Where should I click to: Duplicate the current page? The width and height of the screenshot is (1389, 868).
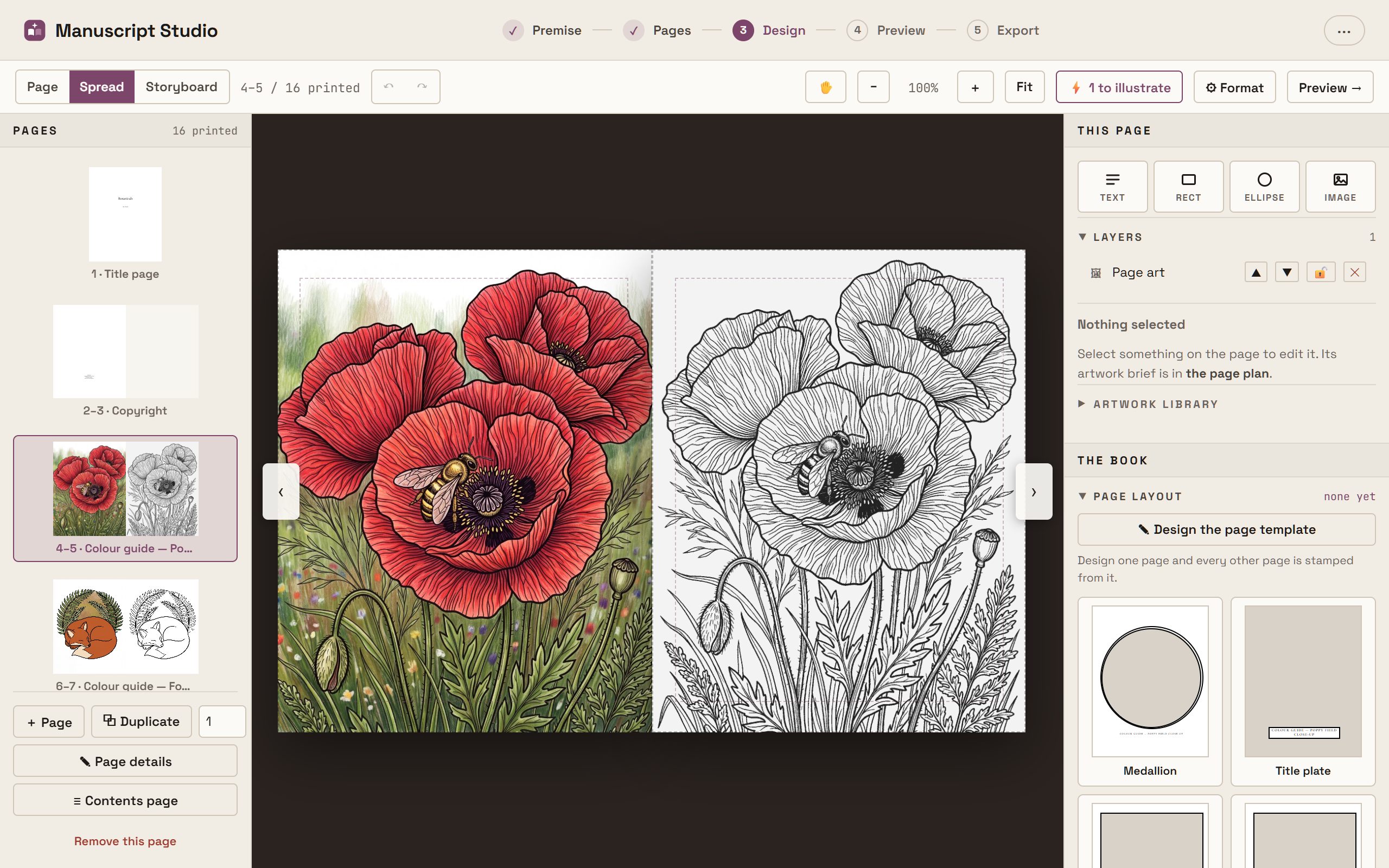pos(141,722)
